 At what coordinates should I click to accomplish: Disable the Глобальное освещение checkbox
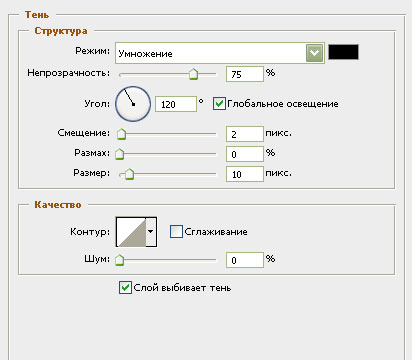click(219, 104)
